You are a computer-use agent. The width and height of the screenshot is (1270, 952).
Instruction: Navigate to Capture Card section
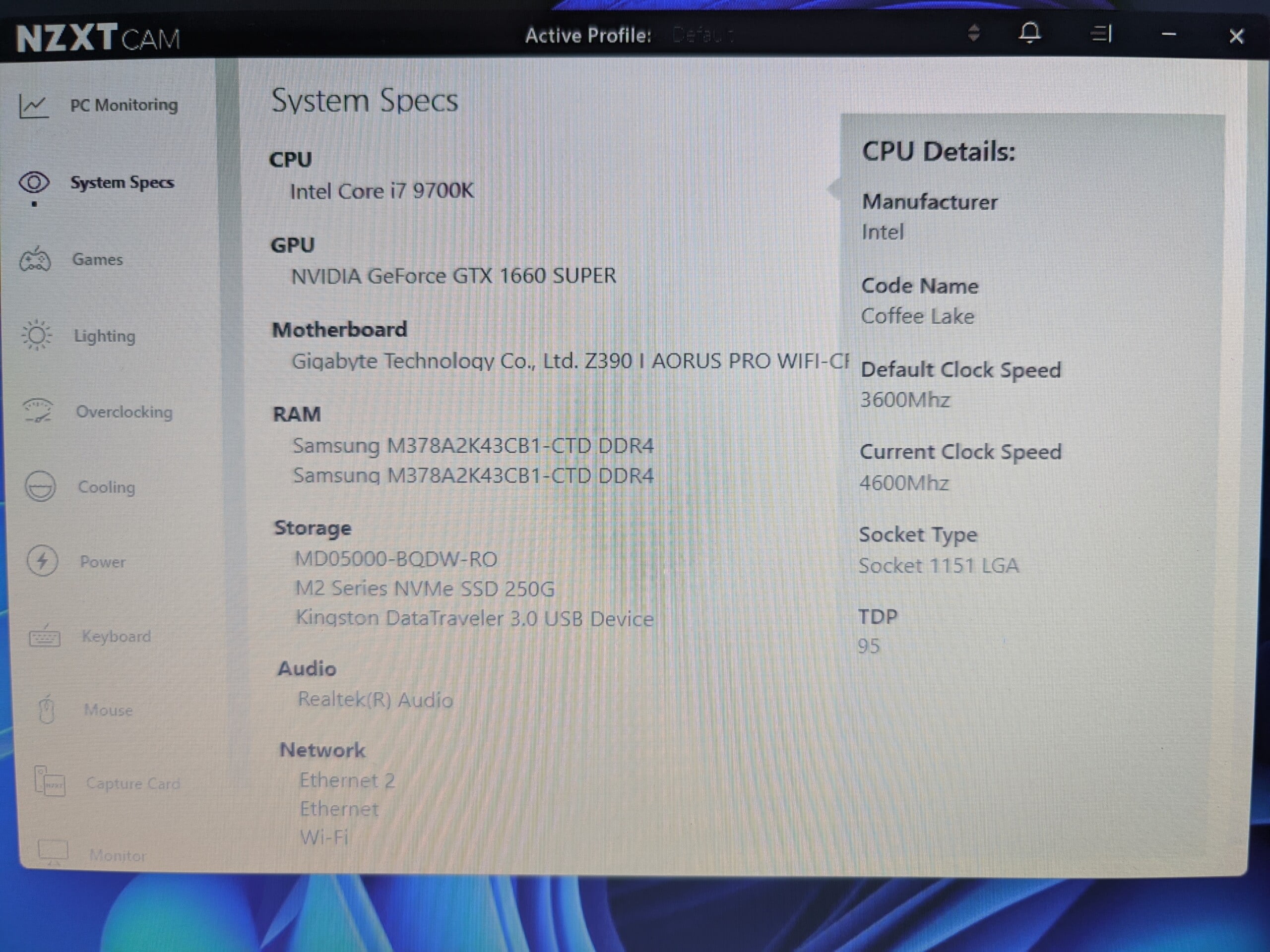(133, 783)
